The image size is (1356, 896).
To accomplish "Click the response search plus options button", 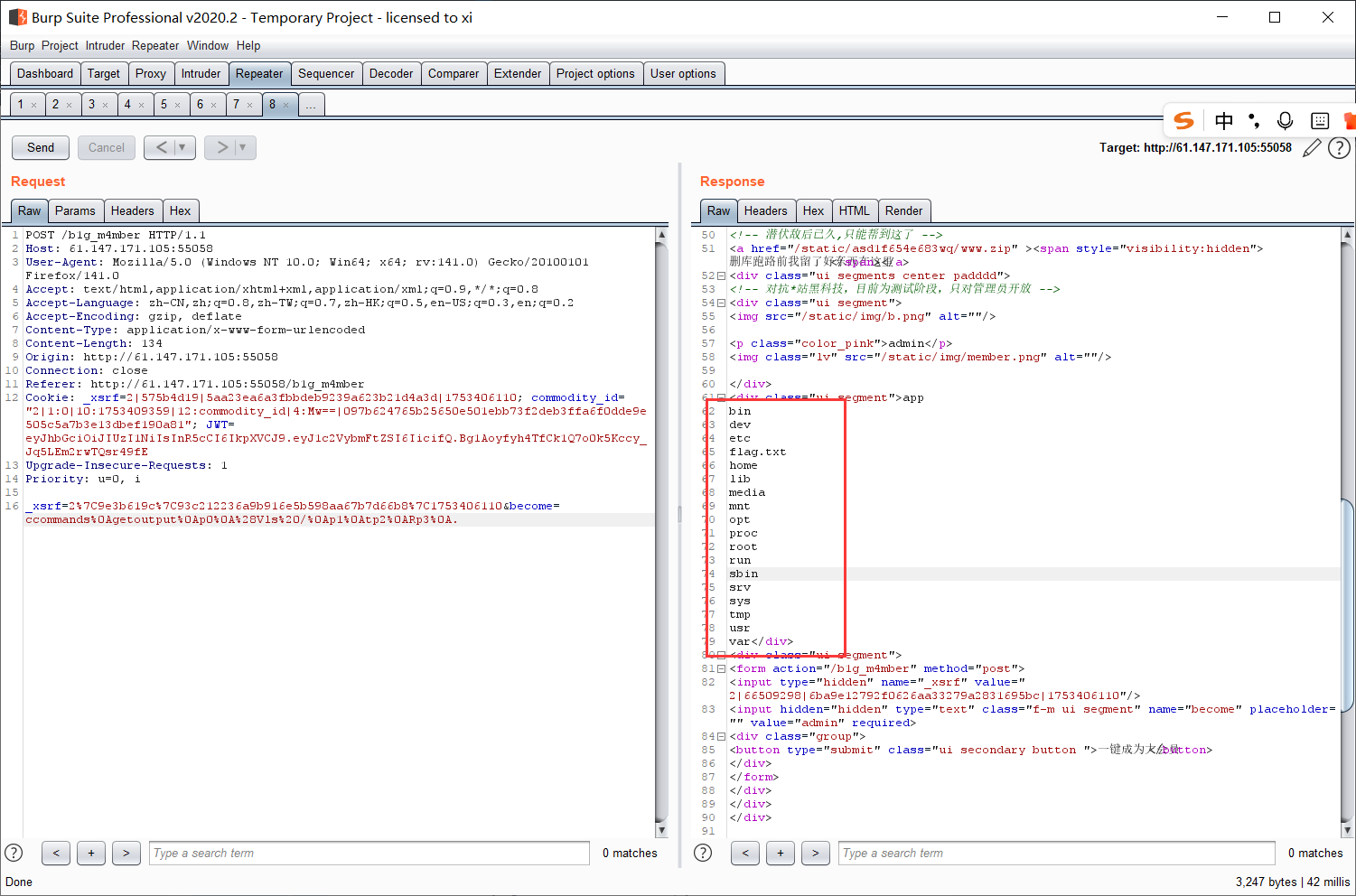I will point(781,853).
